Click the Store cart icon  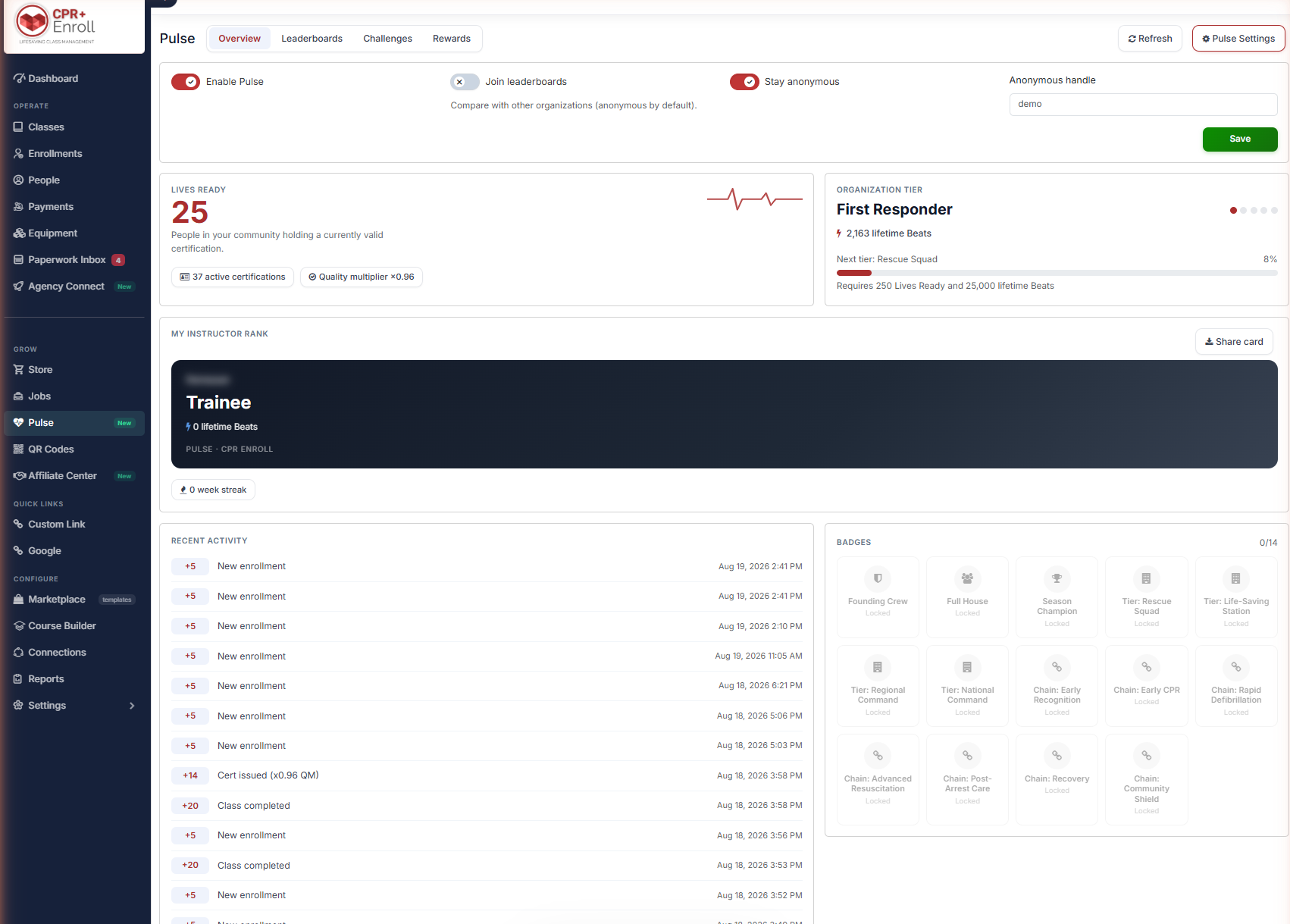pyautogui.click(x=19, y=369)
